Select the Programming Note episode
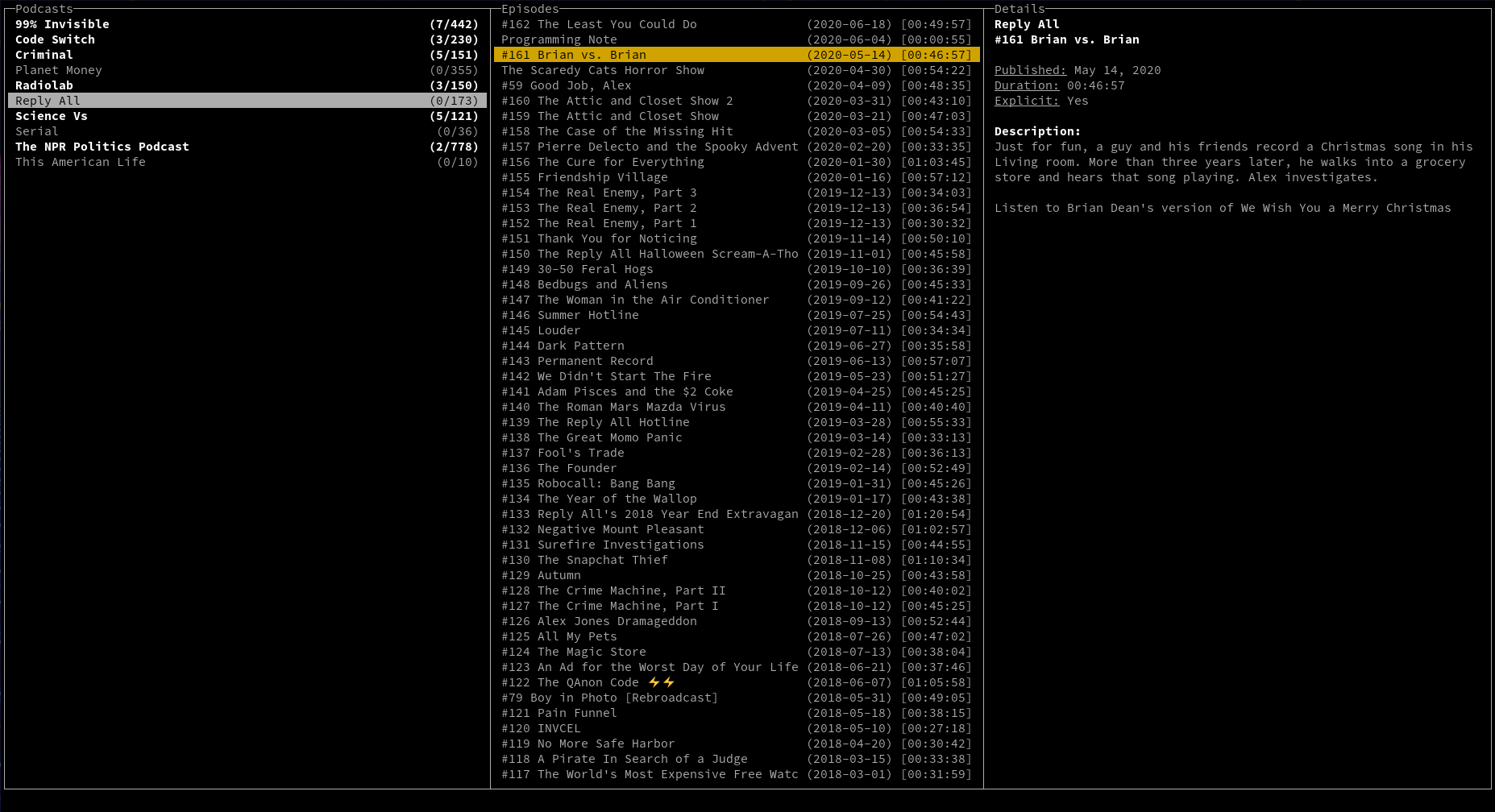Image resolution: width=1495 pixels, height=812 pixels. [x=737, y=39]
